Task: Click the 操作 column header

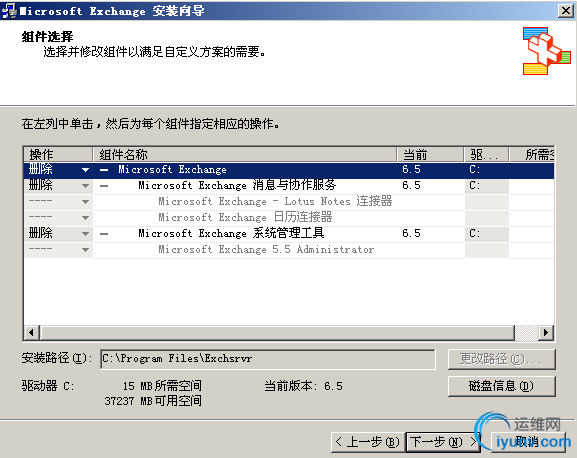Action: coord(58,155)
